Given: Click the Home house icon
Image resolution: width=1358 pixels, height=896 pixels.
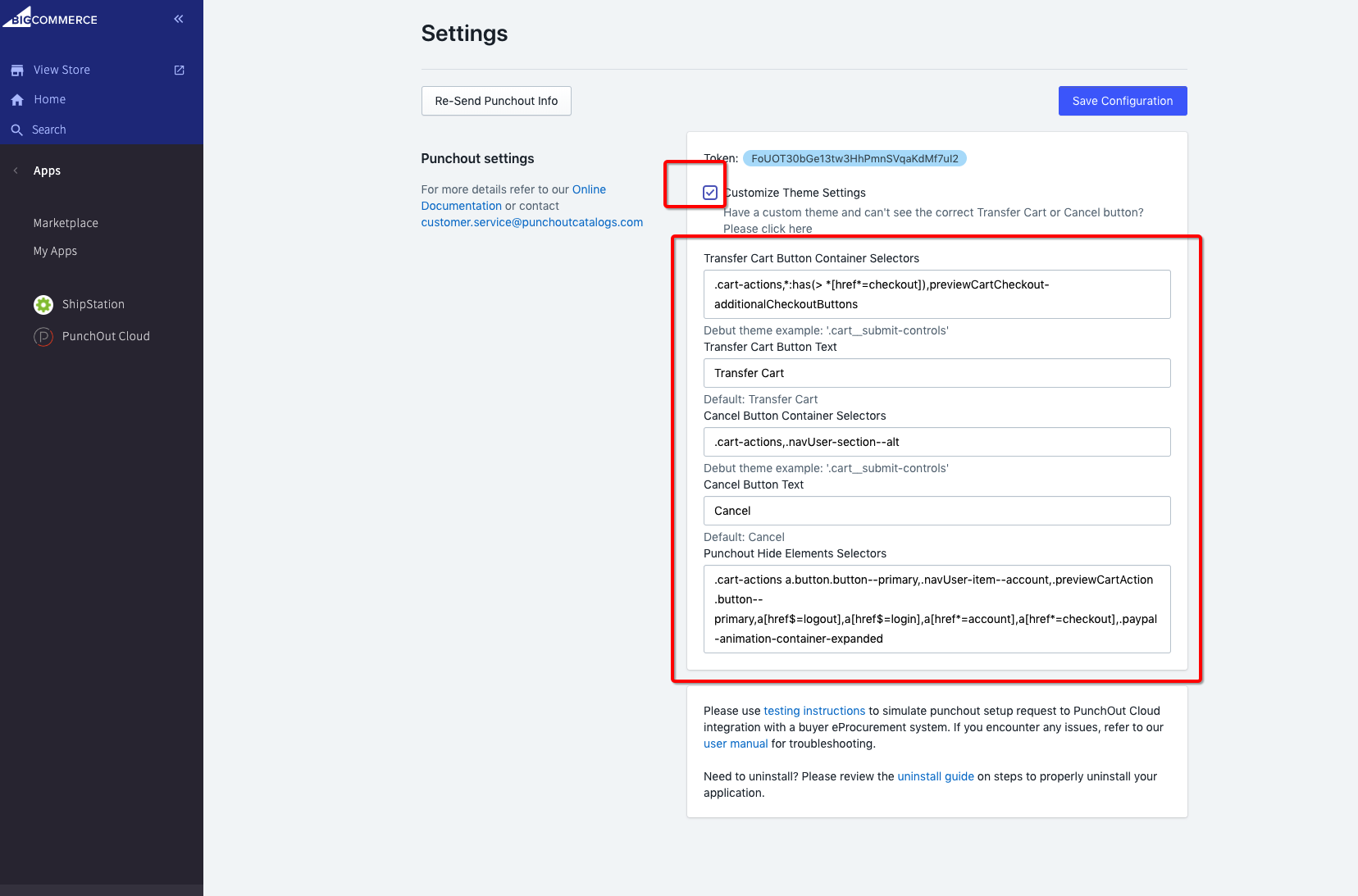Looking at the screenshot, I should (17, 100).
